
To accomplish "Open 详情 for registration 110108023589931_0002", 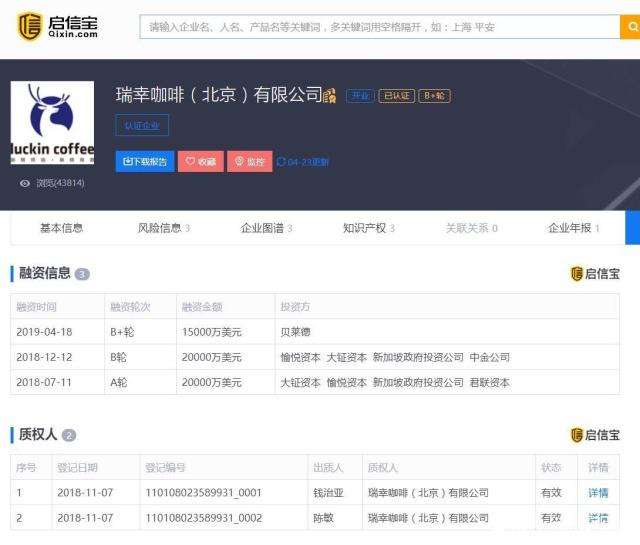I will click(x=598, y=518).
